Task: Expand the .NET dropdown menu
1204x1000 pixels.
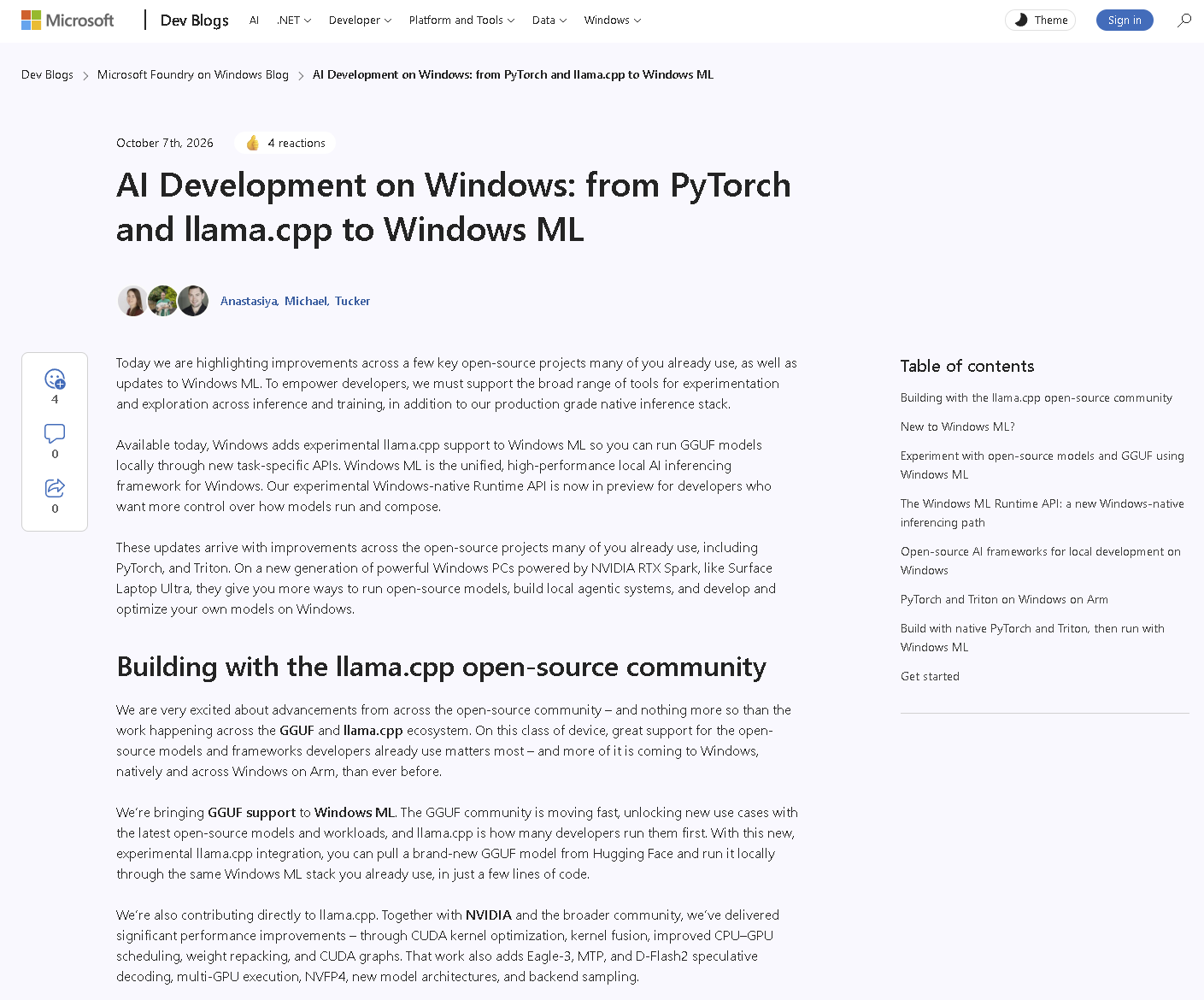Action: tap(294, 21)
